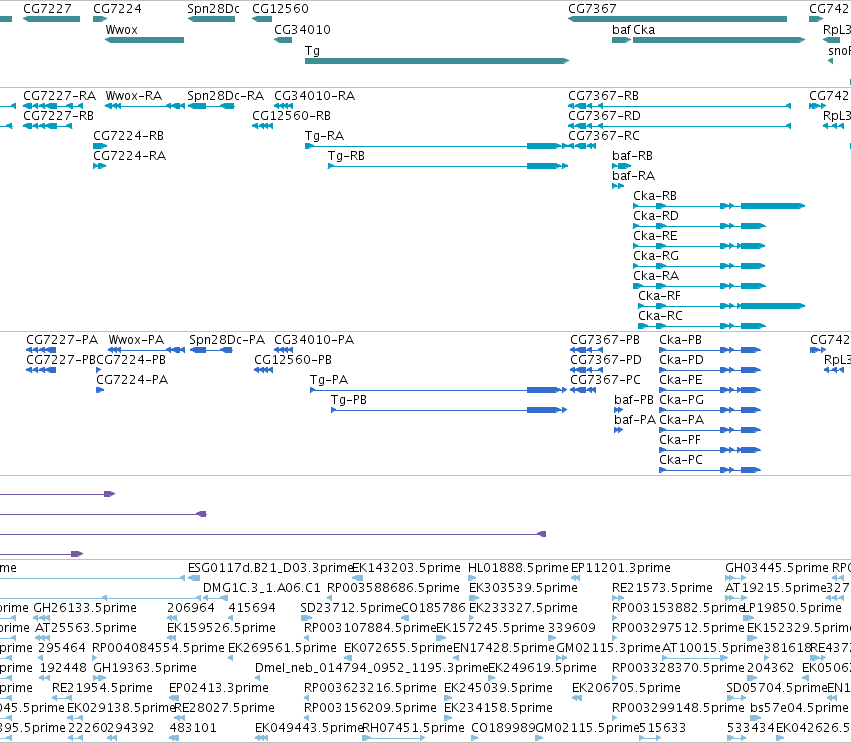Click transcript label CG7227-RB
This screenshot has height=743, width=851.
(x=59, y=116)
